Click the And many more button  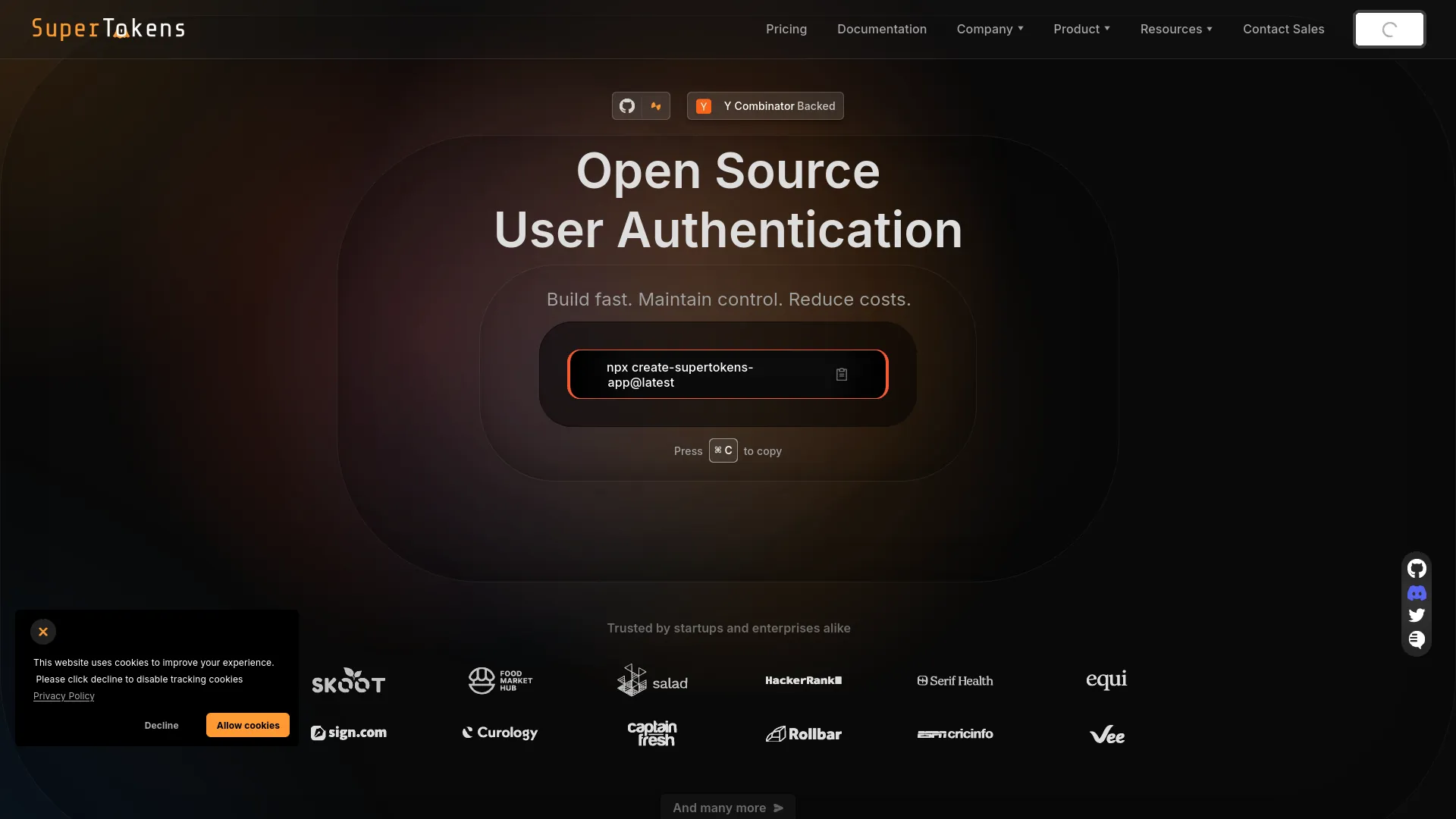point(728,808)
